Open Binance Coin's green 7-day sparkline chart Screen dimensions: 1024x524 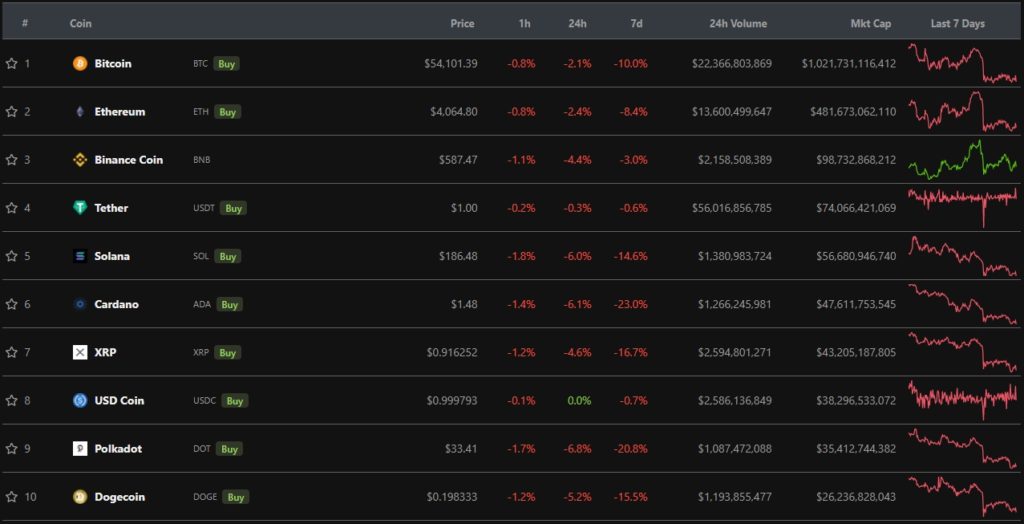click(x=961, y=159)
